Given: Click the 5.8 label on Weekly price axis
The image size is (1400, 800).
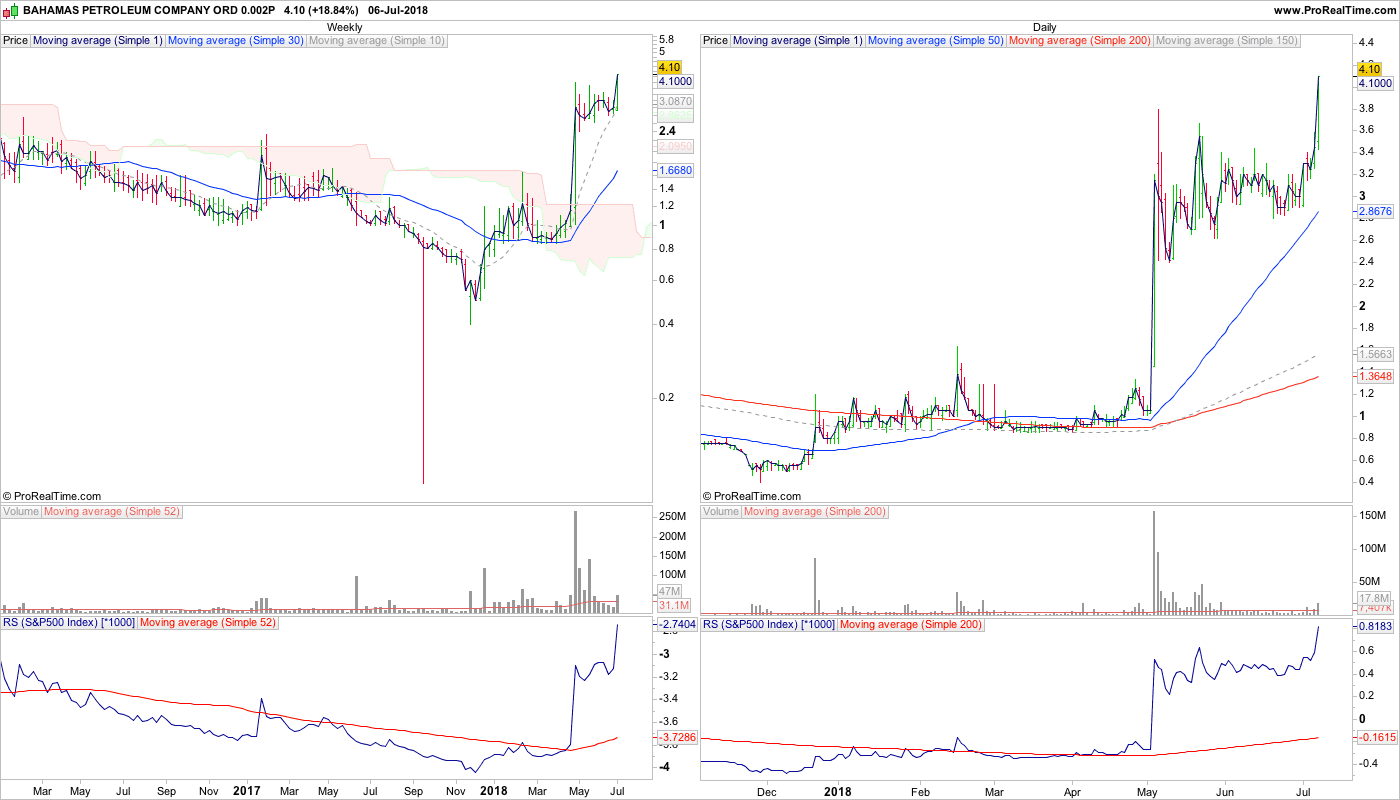Looking at the screenshot, I should pos(666,40).
